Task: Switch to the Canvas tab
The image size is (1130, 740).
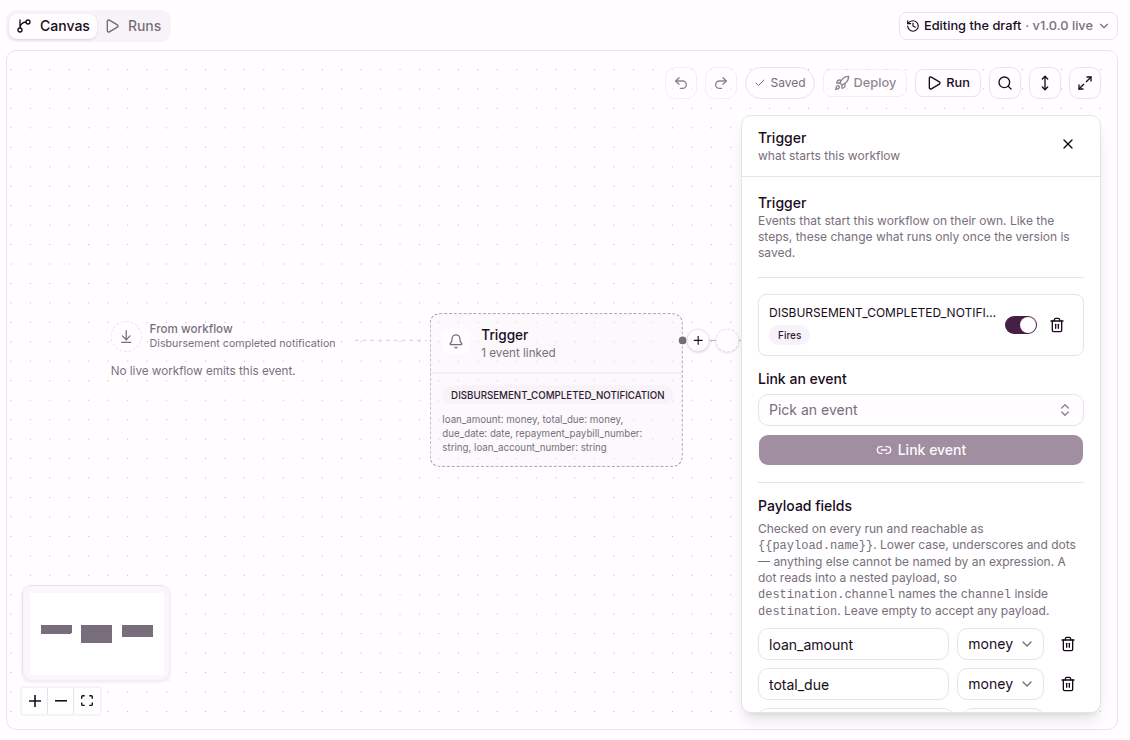Action: coord(53,26)
